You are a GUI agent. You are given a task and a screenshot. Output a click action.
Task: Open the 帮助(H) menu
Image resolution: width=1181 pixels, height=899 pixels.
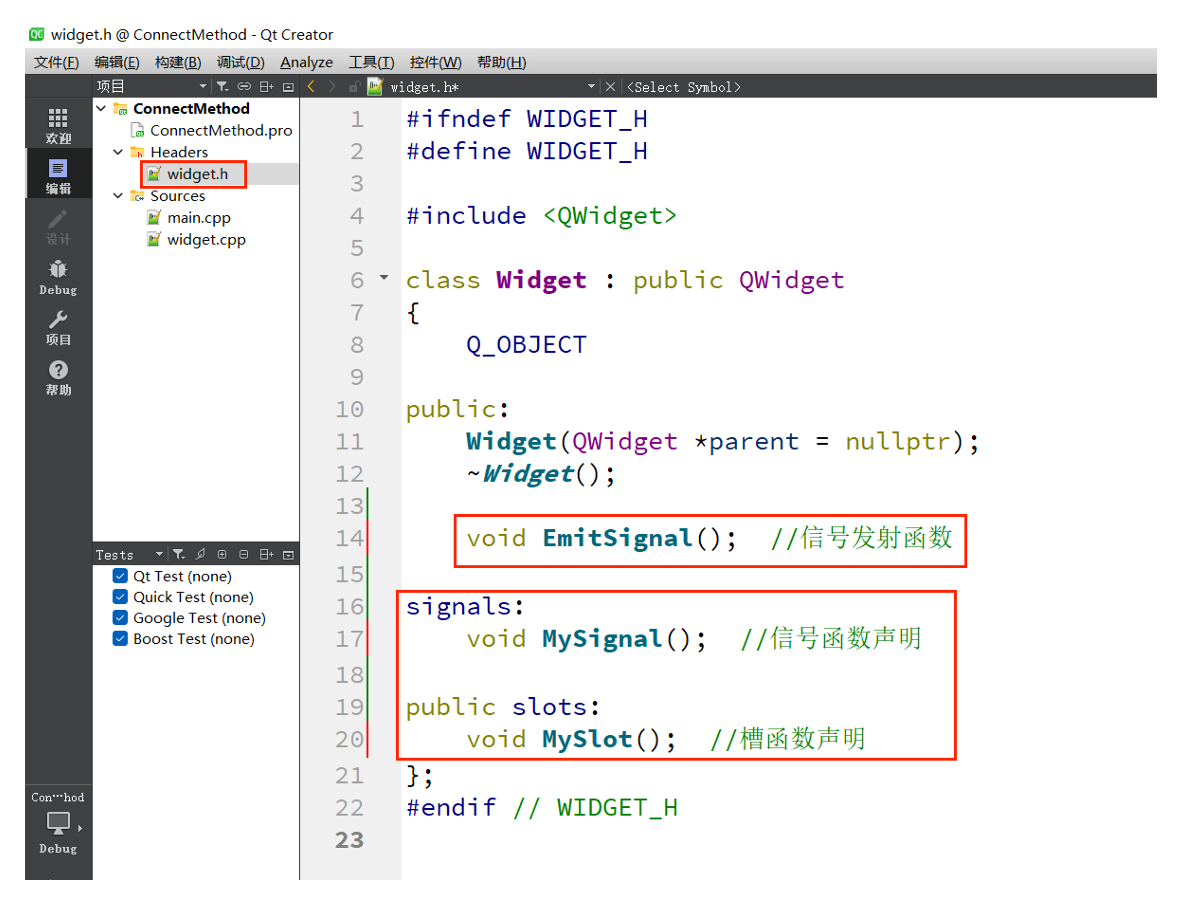tap(502, 62)
